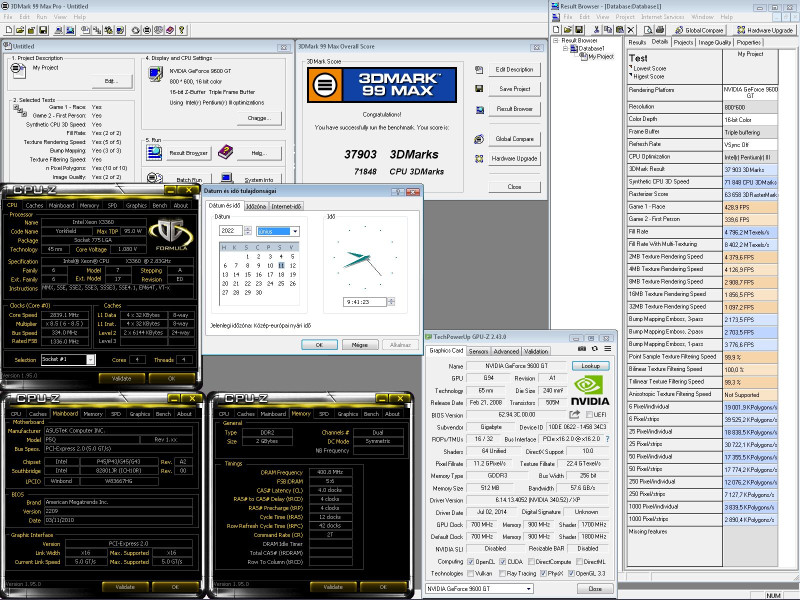Viewport: 800px width, 600px height.
Task: Switch to the Image Quality tab in Result Browser
Action: coord(715,42)
